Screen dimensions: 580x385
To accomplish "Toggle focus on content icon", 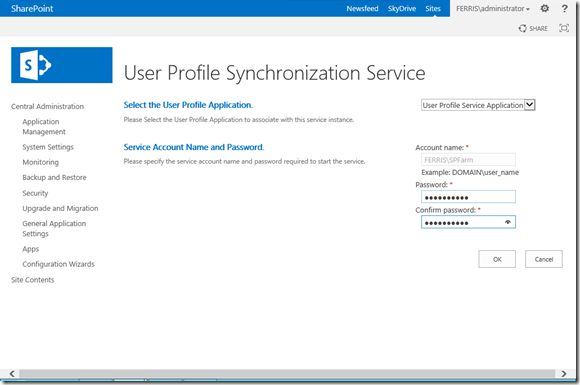I will [564, 28].
